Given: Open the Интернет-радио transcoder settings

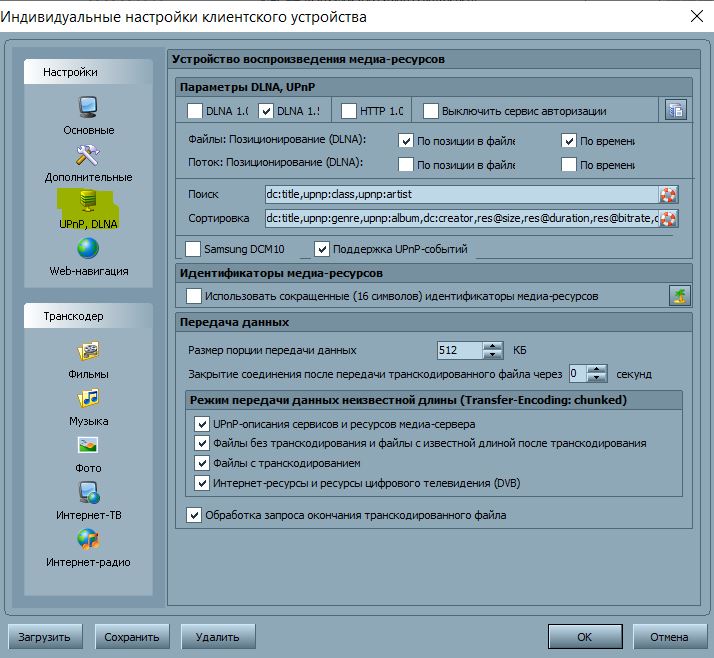Looking at the screenshot, I should click(88, 540).
